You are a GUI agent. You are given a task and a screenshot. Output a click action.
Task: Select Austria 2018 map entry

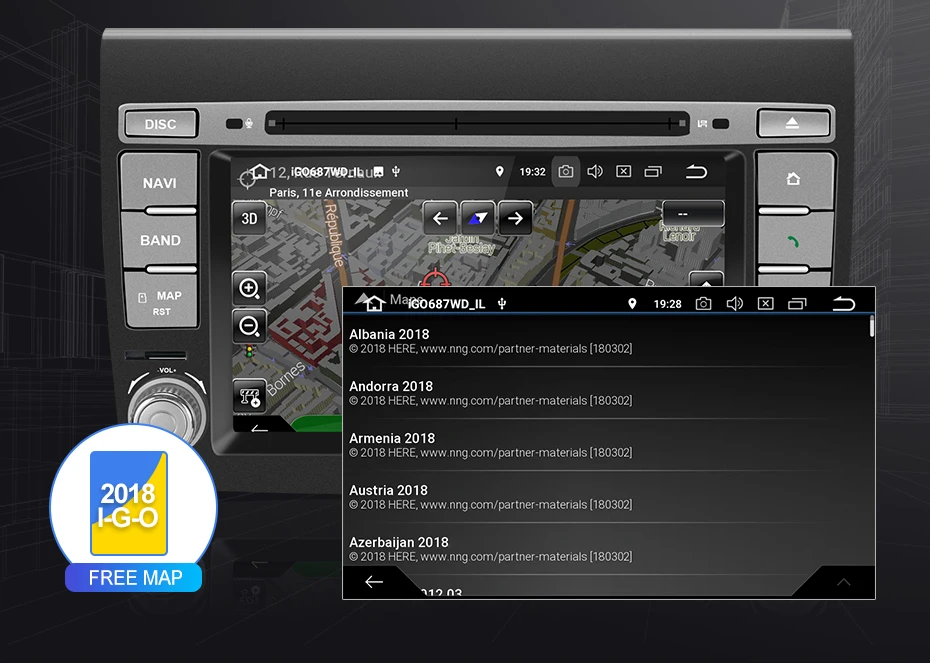606,497
